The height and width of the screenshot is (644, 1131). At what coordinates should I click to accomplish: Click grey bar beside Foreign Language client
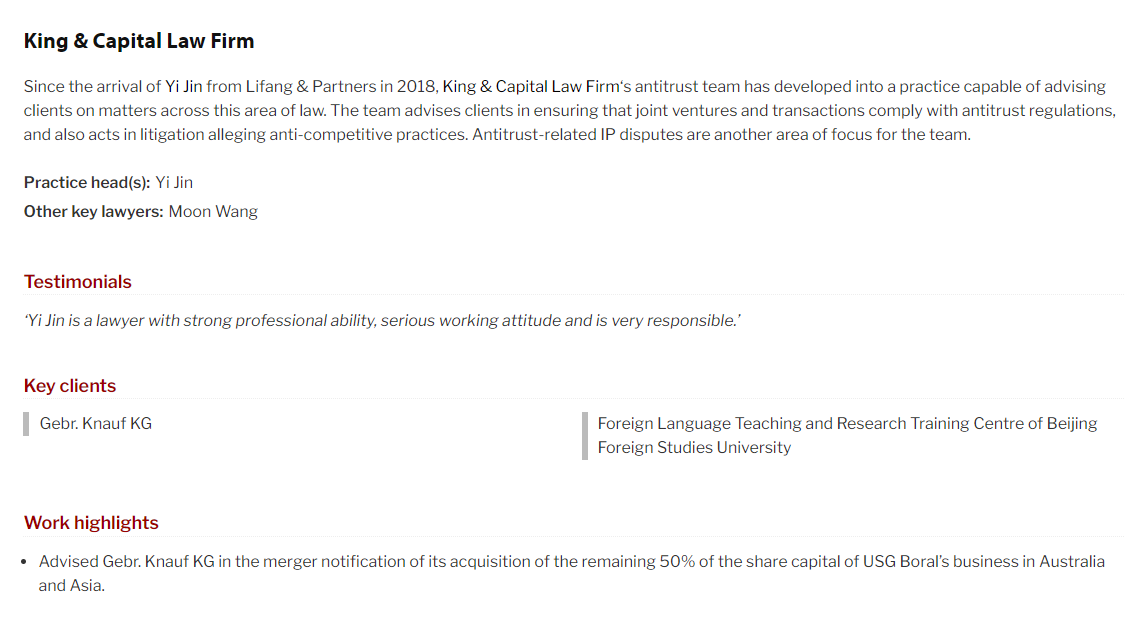pos(585,436)
